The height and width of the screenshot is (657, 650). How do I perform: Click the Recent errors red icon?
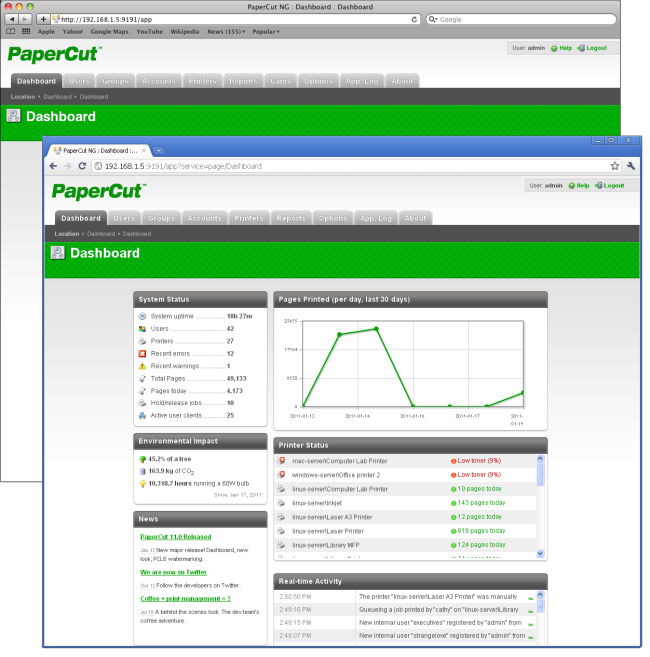pyautogui.click(x=142, y=353)
